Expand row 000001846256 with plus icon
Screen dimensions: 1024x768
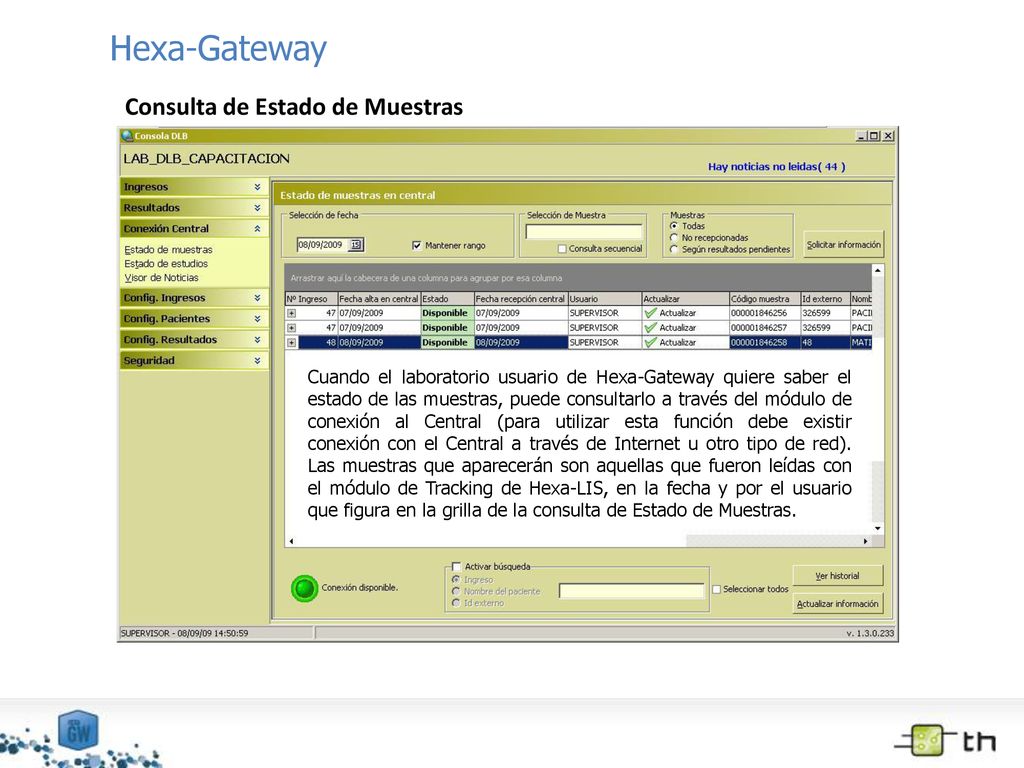291,313
